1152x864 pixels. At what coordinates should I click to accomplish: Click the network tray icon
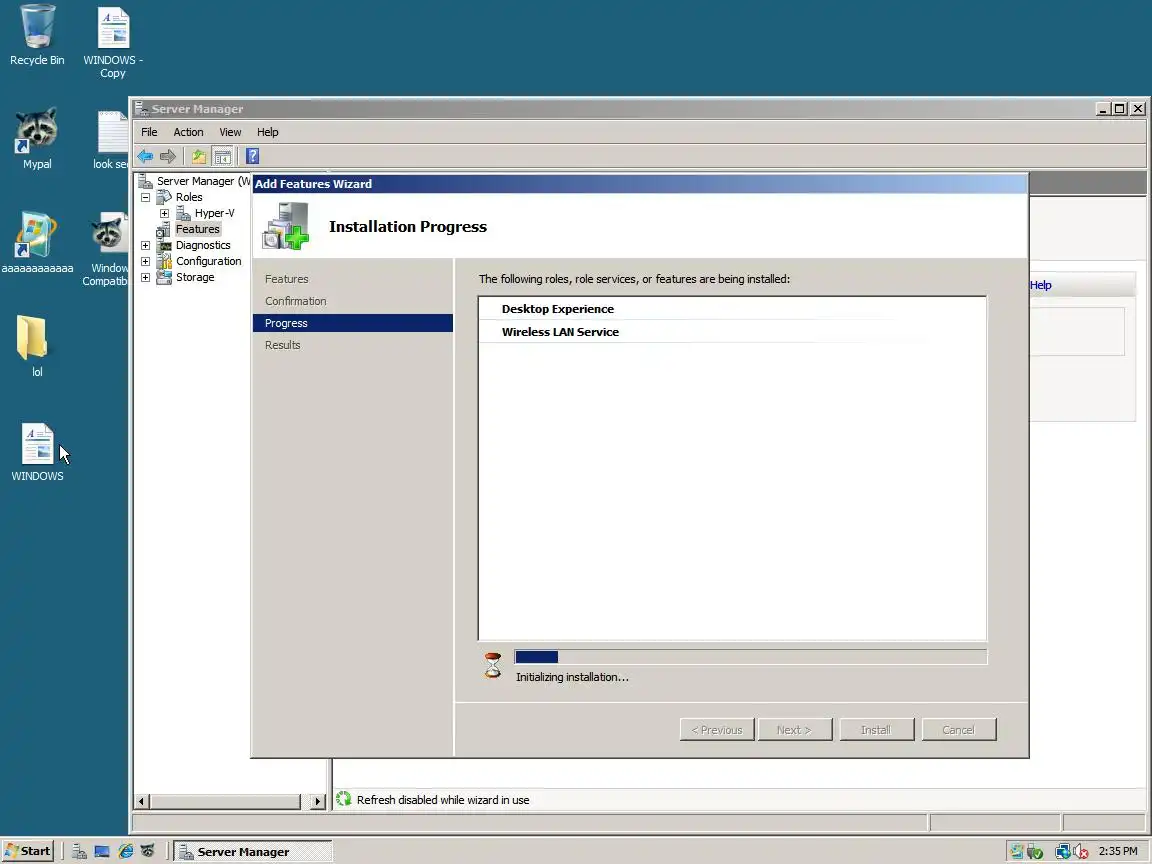pos(1062,852)
